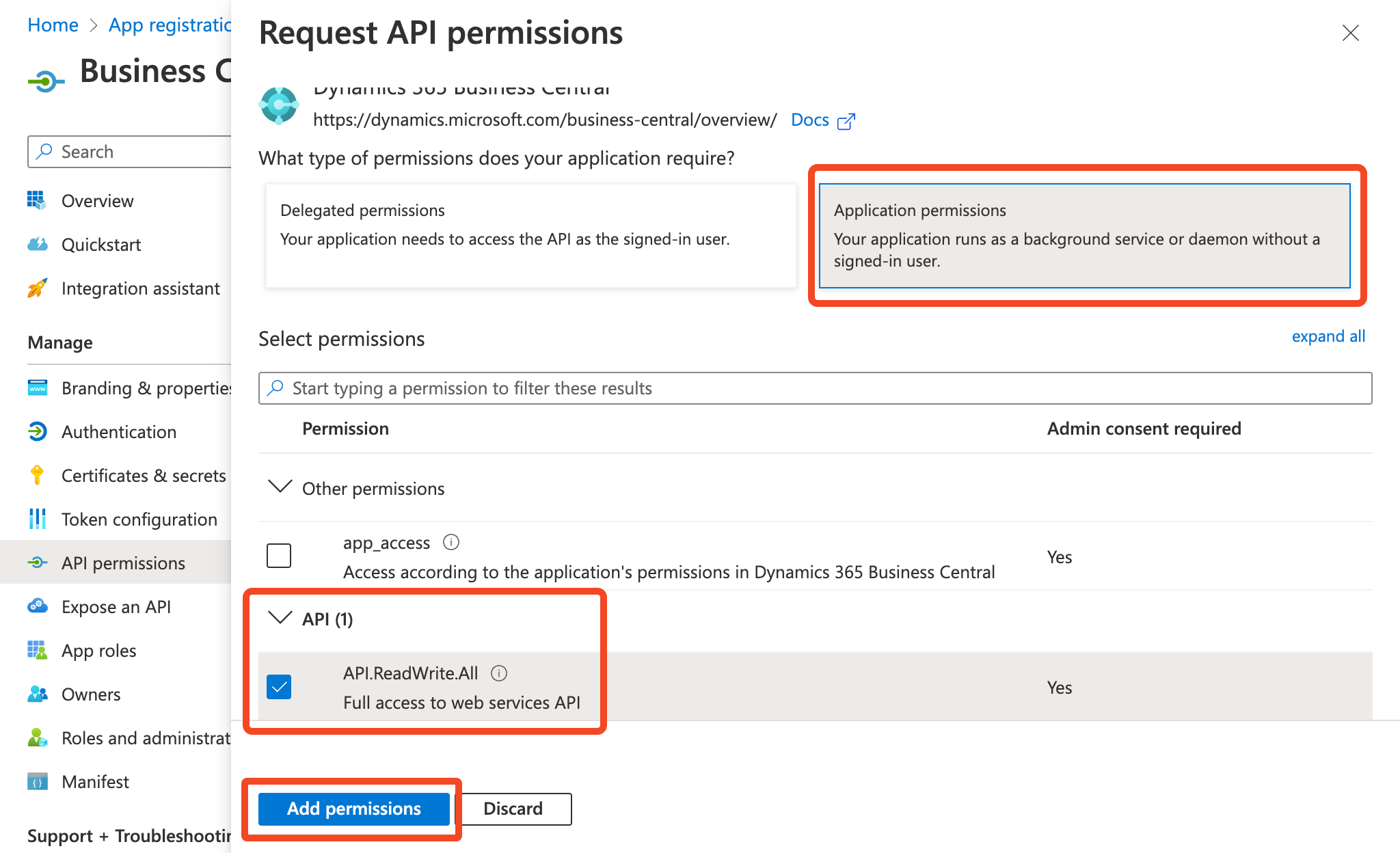Click the Branding & properties icon

point(37,388)
